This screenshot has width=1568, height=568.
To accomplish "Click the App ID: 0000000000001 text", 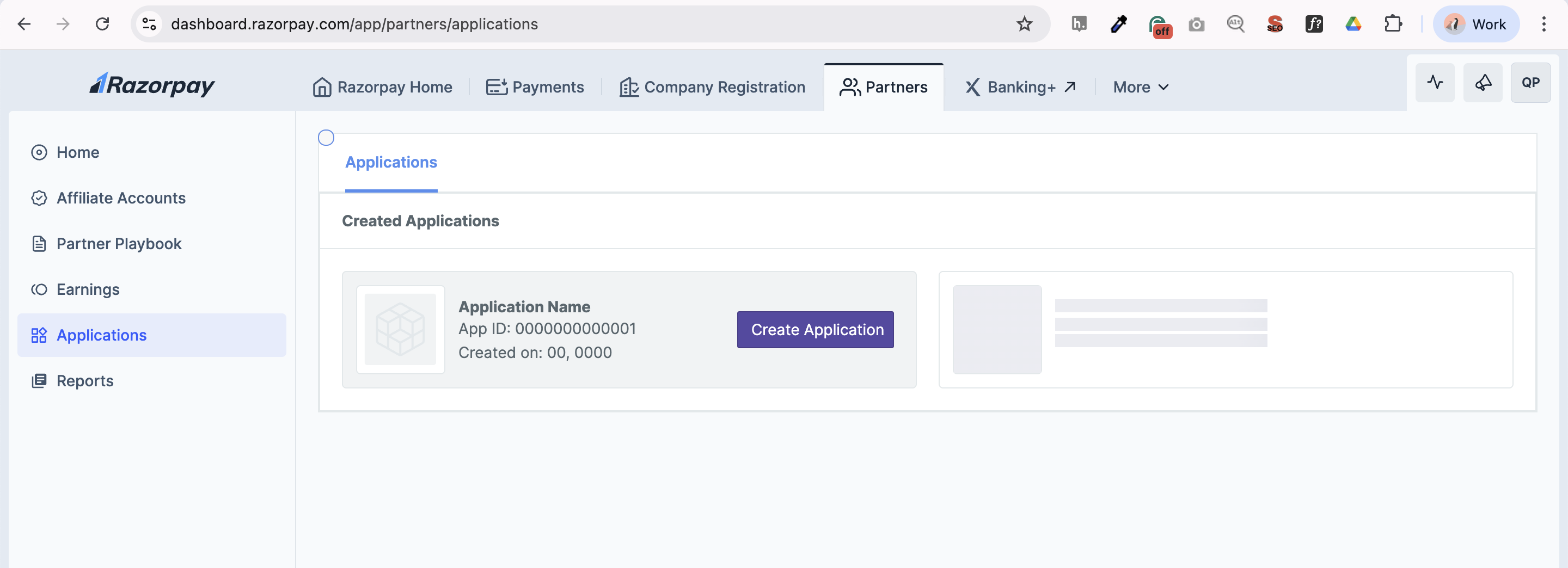I will [547, 329].
